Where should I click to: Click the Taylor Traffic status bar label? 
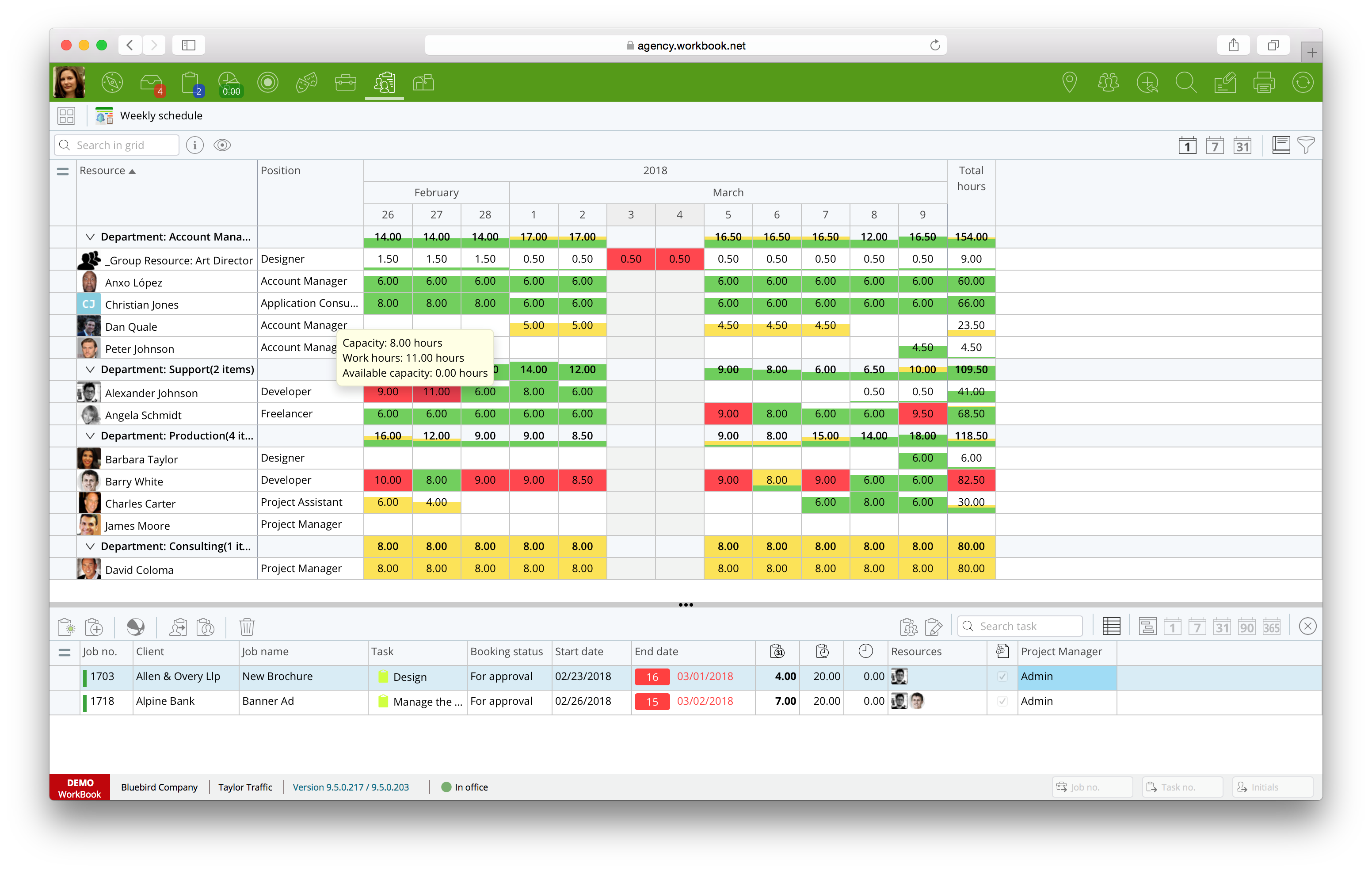(245, 787)
